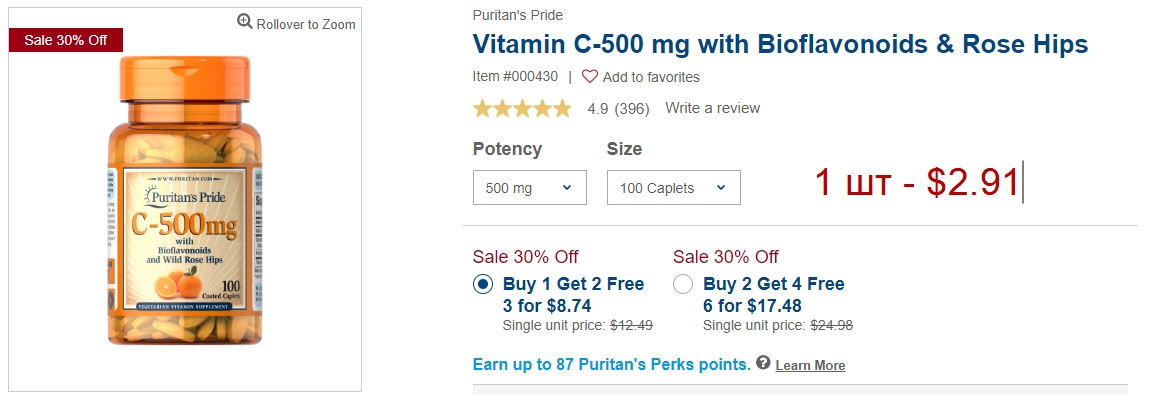
Task: Select Buy 1 Get 2 Free option
Action: pyautogui.click(x=483, y=284)
